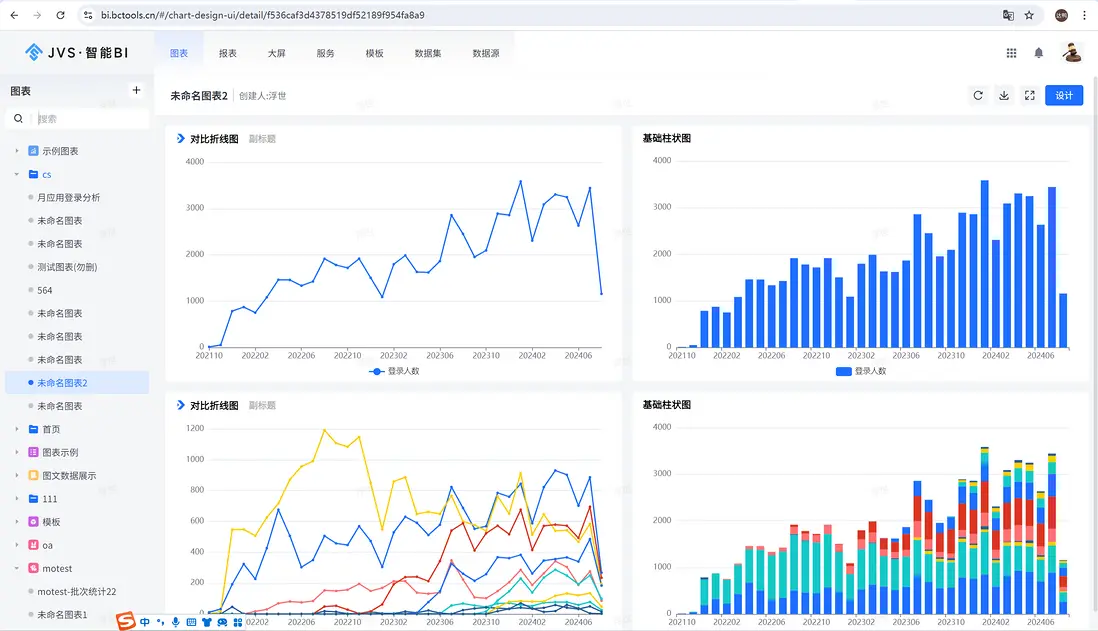Click the cs blue folder icon

point(33,174)
